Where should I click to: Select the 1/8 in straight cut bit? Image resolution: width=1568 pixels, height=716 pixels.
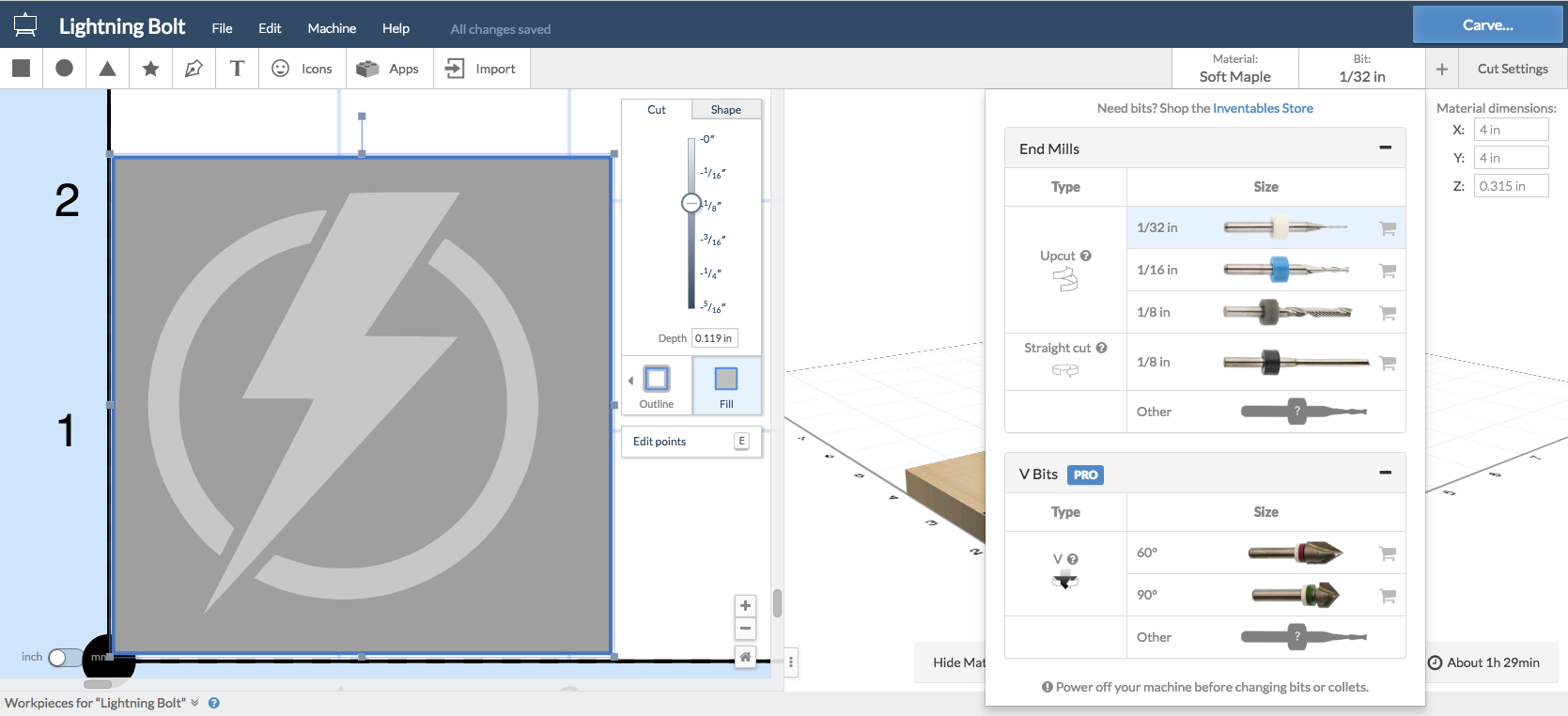pos(1265,362)
